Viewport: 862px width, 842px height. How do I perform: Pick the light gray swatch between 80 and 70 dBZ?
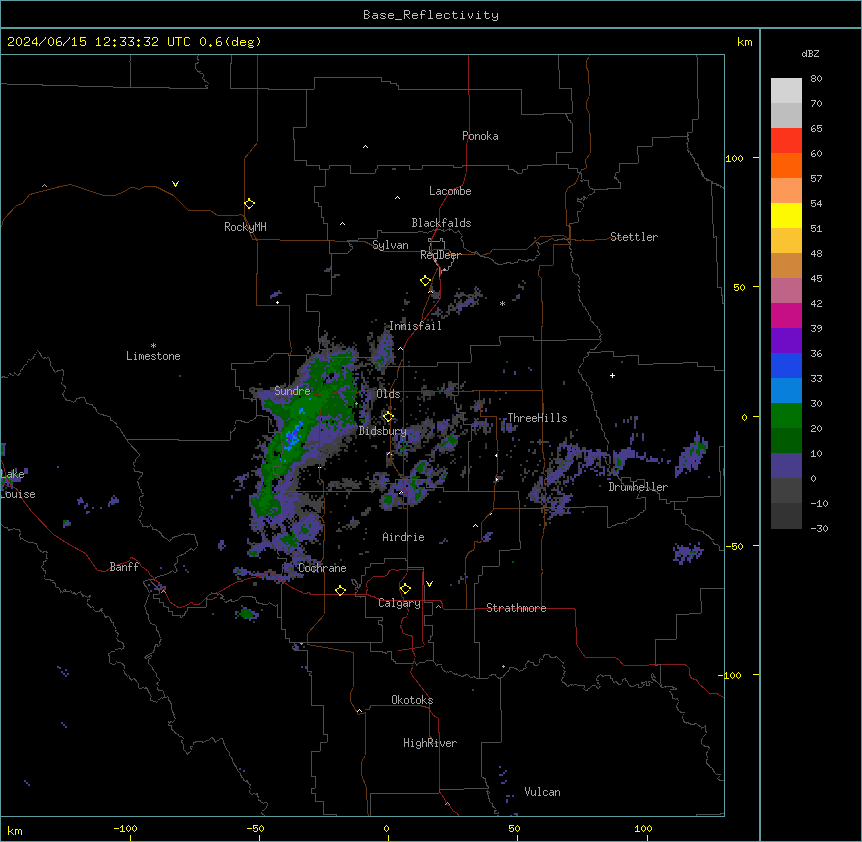[786, 91]
